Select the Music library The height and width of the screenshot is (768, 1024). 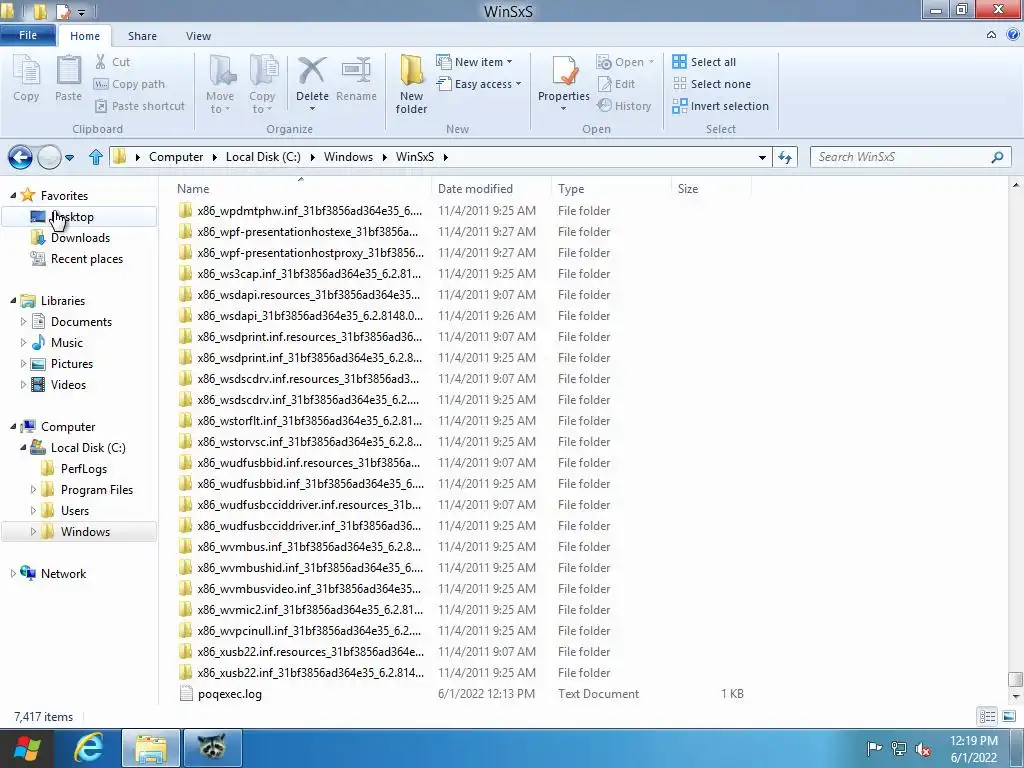(67, 343)
